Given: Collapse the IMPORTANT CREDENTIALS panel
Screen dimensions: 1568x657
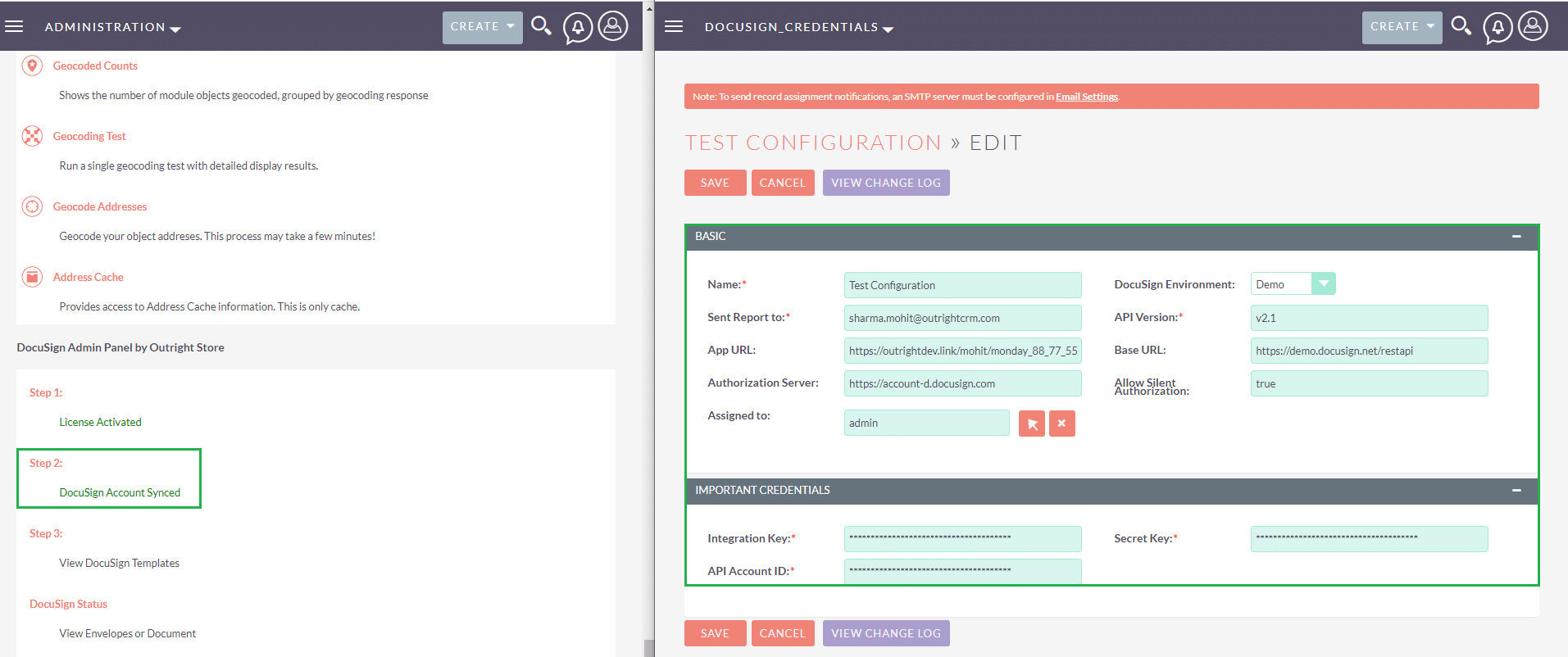Looking at the screenshot, I should pyautogui.click(x=1516, y=491).
